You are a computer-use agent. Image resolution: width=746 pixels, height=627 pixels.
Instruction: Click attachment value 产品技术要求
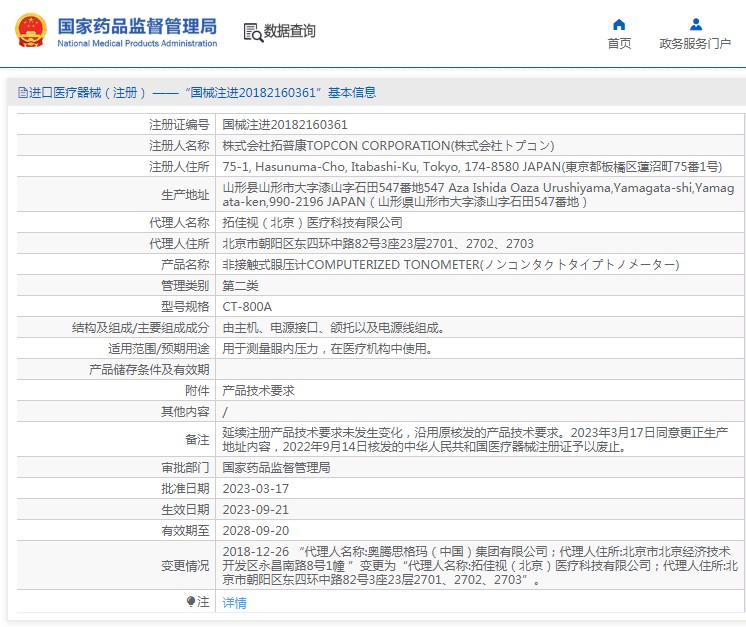tap(258, 391)
